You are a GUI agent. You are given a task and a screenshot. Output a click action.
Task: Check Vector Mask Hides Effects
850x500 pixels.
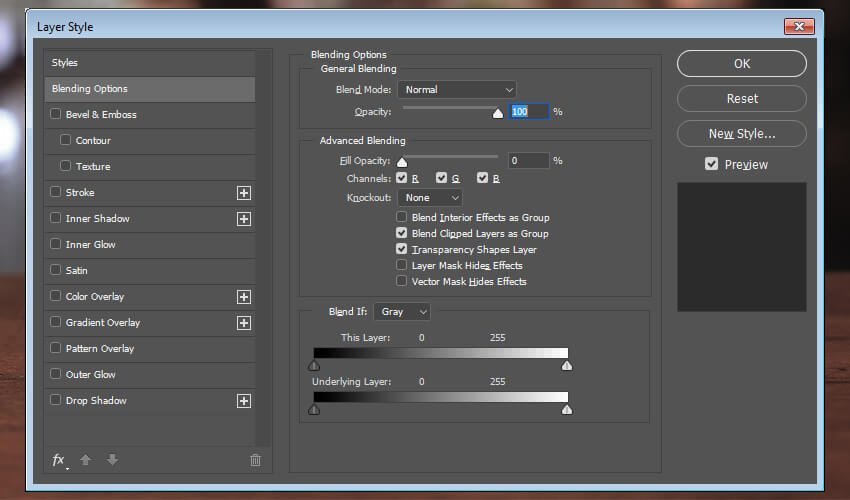[x=402, y=281]
